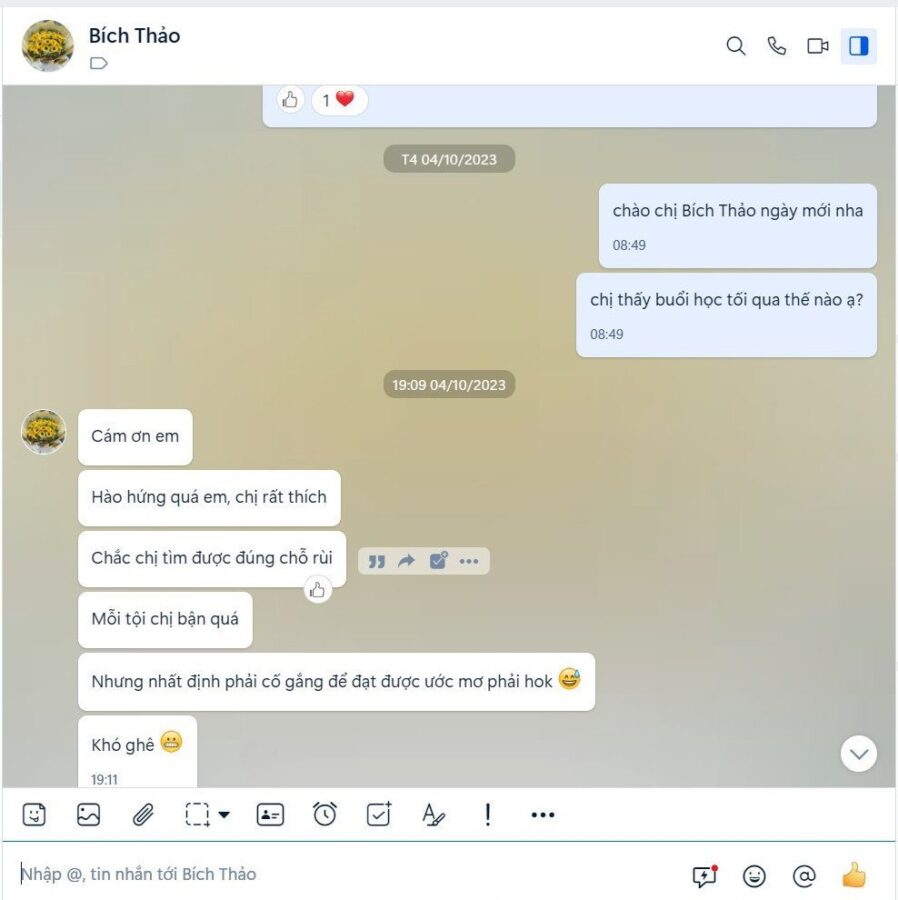Open the sticker picker in toolbar

coord(34,814)
